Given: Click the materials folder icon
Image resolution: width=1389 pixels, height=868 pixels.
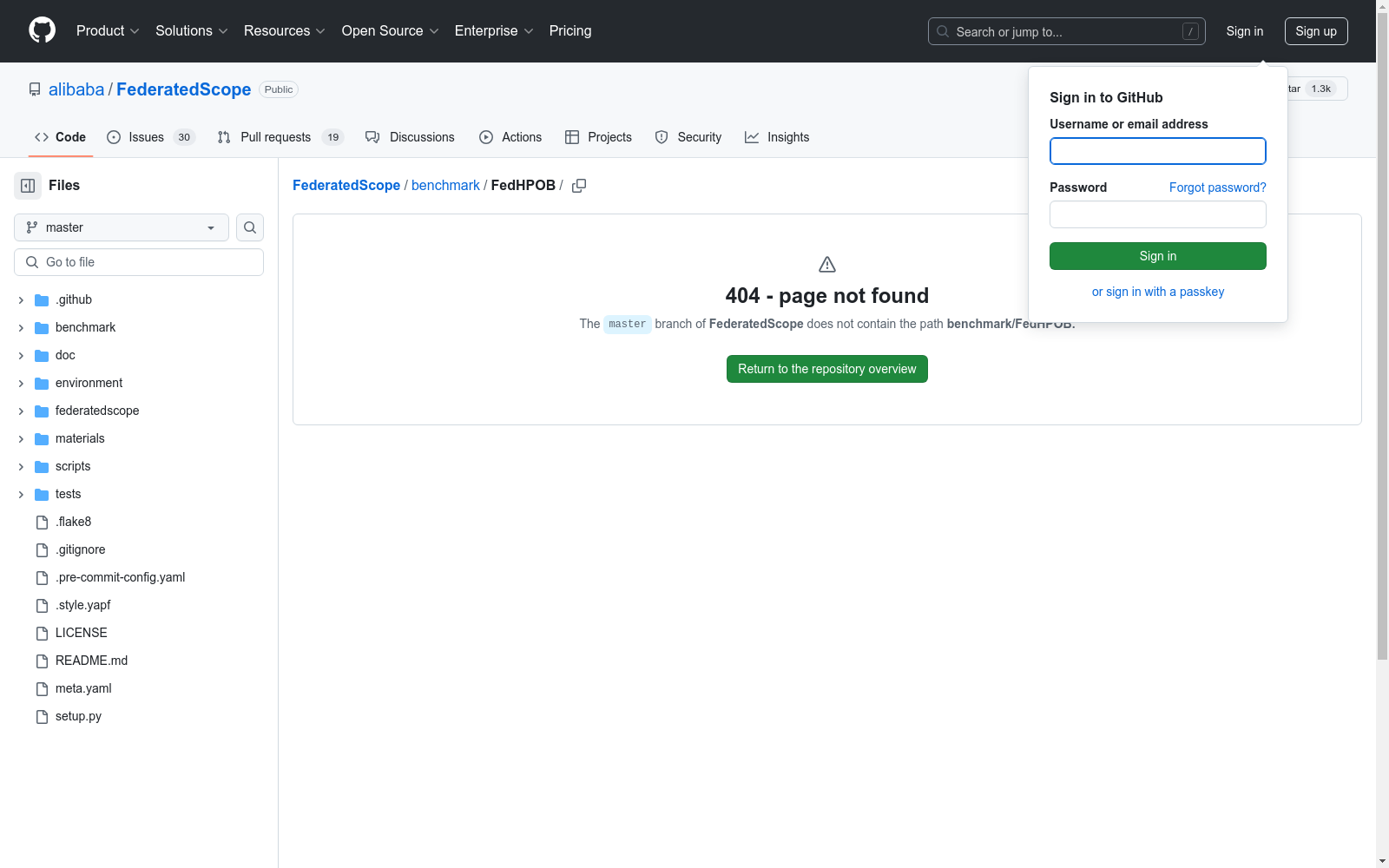Looking at the screenshot, I should pyautogui.click(x=42, y=439).
